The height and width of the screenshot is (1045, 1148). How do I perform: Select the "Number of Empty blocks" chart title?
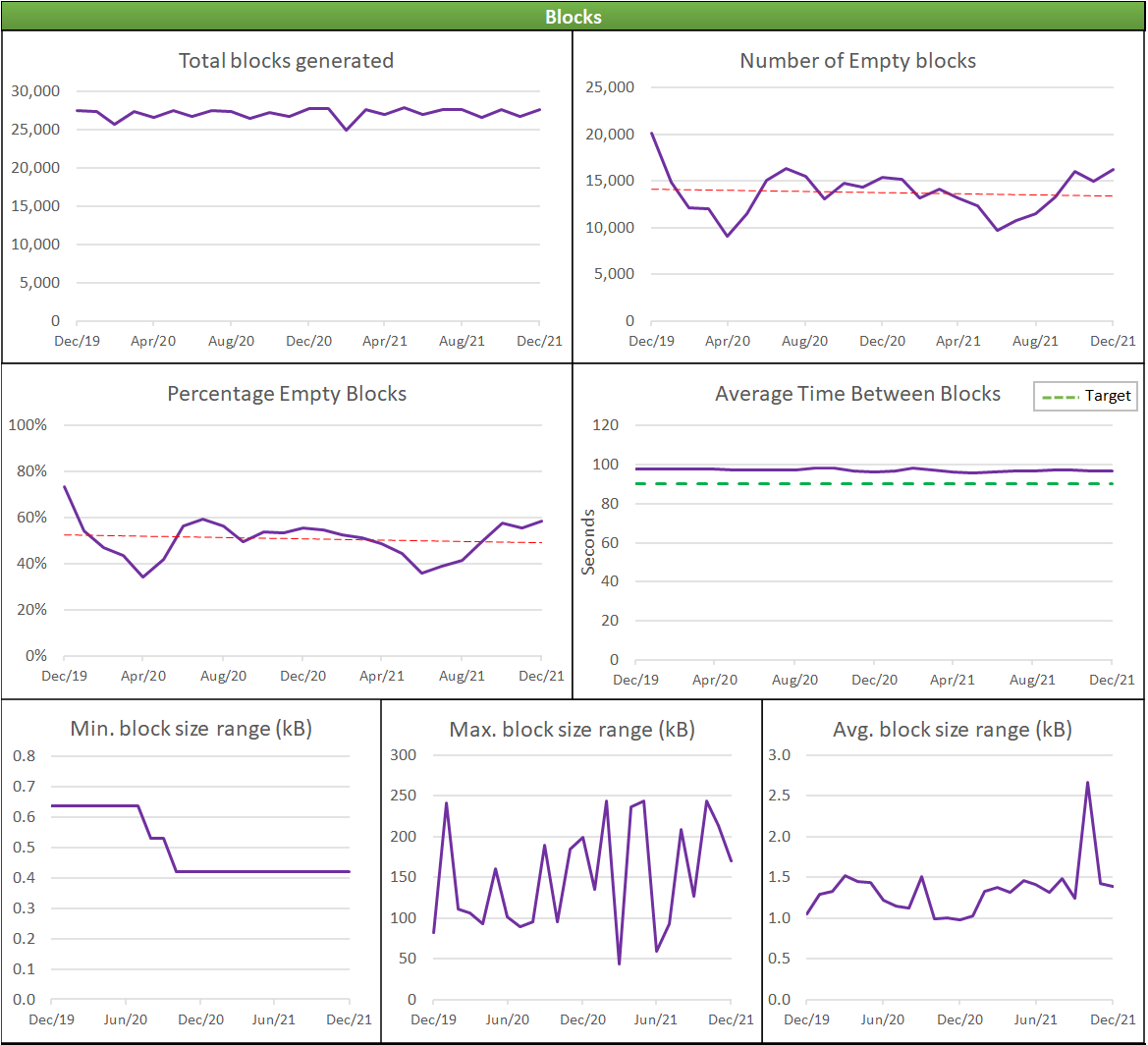click(x=858, y=61)
